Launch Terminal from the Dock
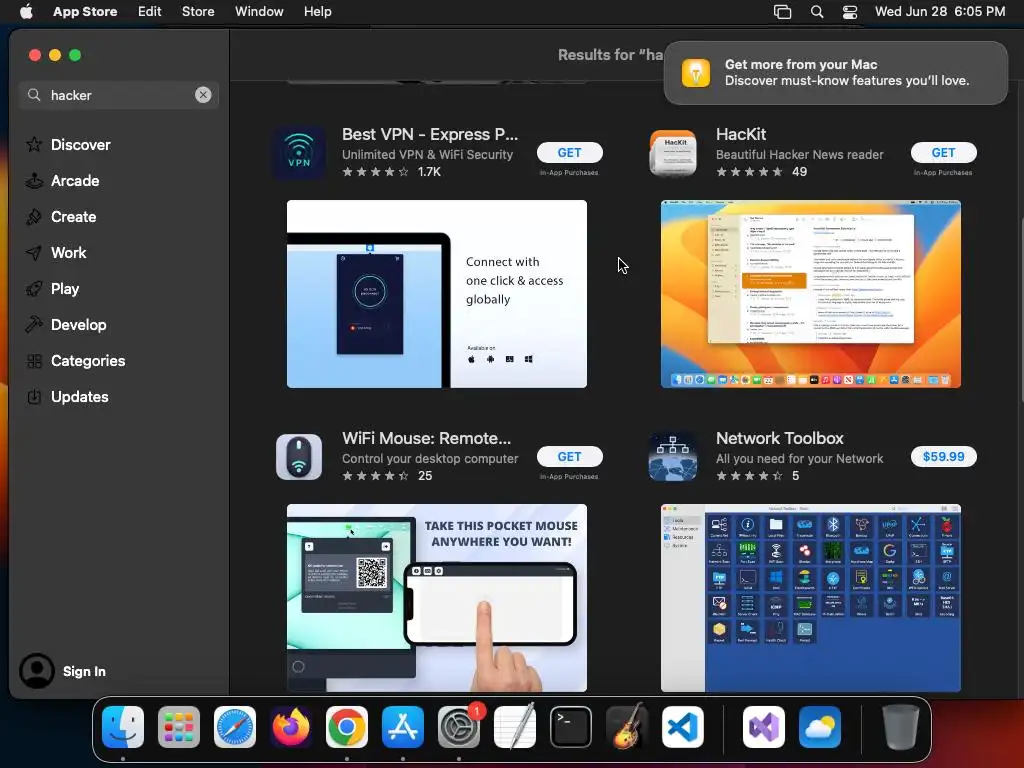The width and height of the screenshot is (1024, 768). point(571,727)
